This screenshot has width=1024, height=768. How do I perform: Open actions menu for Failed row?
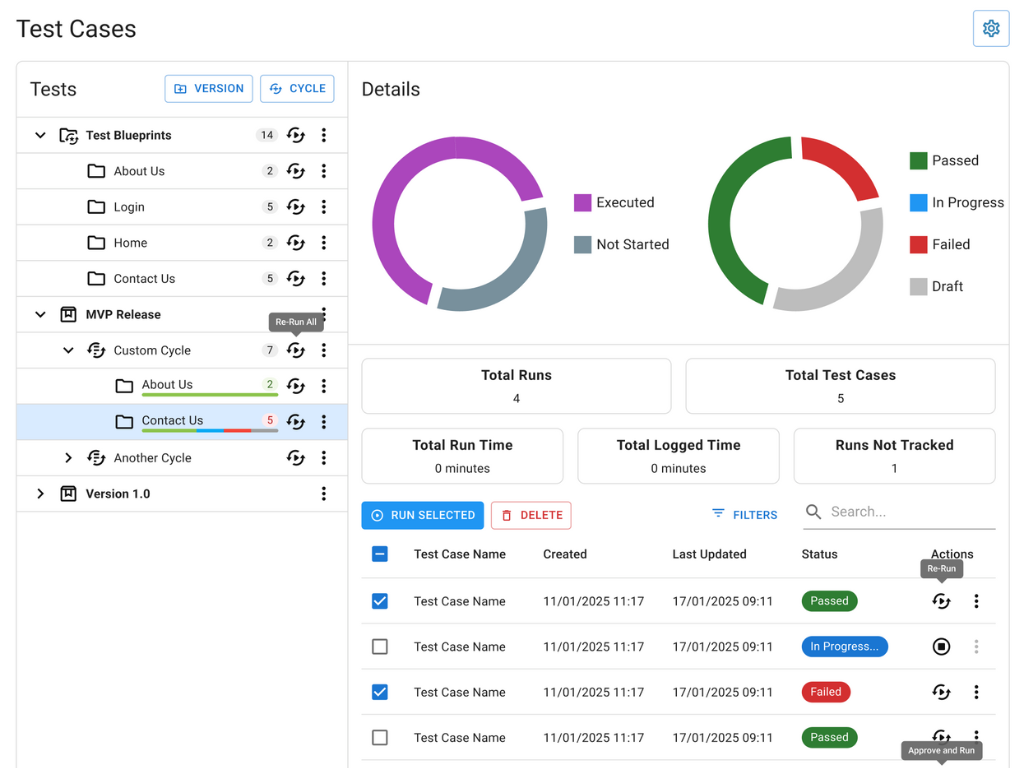(x=976, y=692)
